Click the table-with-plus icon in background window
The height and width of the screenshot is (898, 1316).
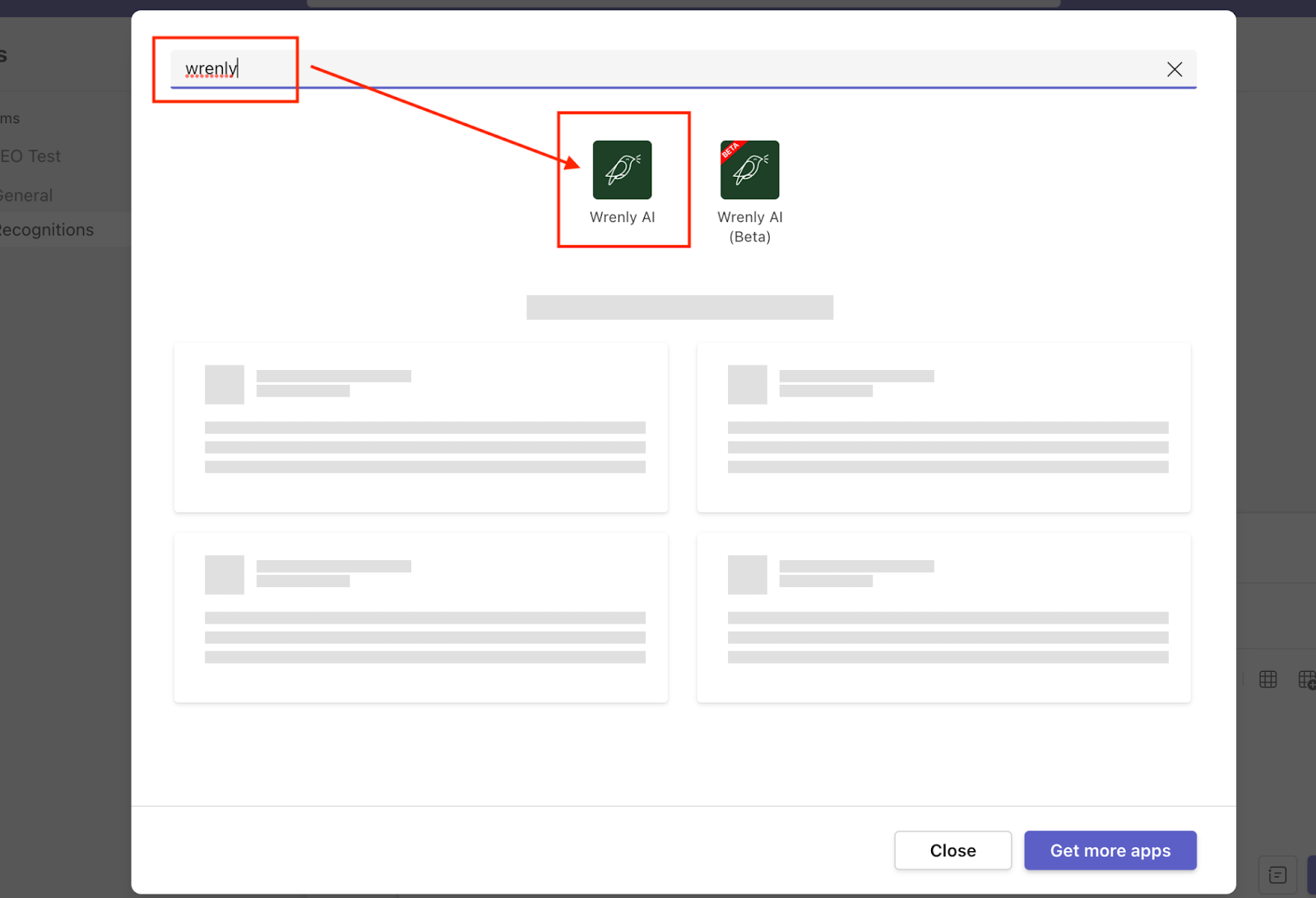click(1307, 679)
